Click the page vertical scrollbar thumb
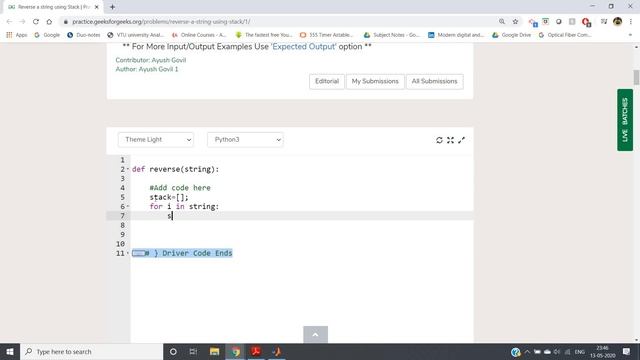640x360 pixels. click(636, 77)
